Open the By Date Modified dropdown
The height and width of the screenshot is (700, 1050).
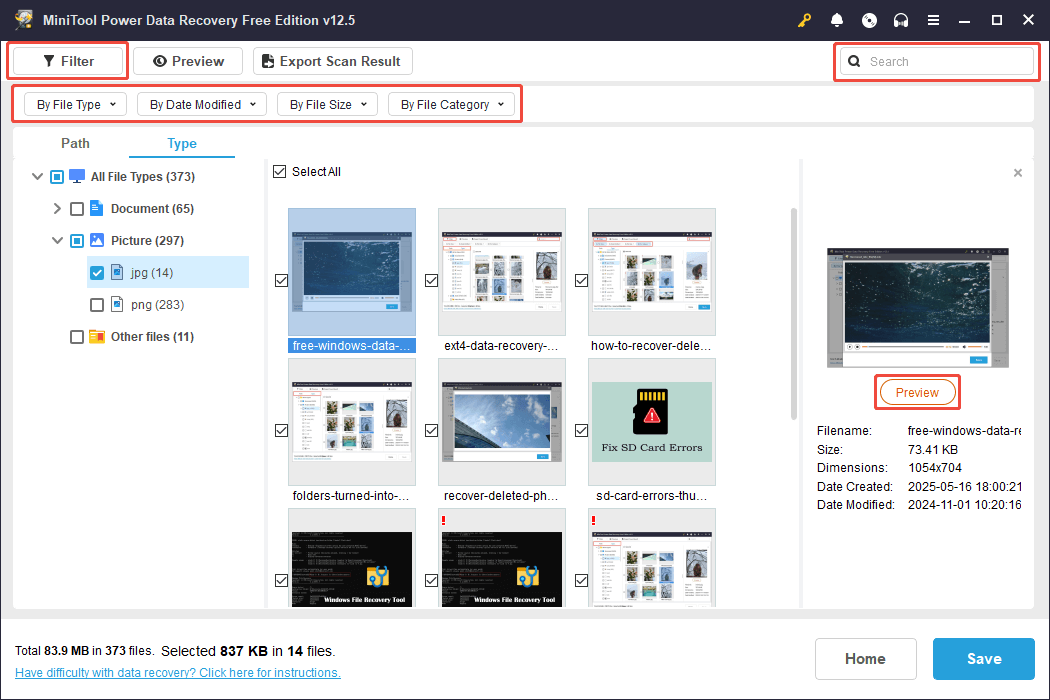coord(201,104)
